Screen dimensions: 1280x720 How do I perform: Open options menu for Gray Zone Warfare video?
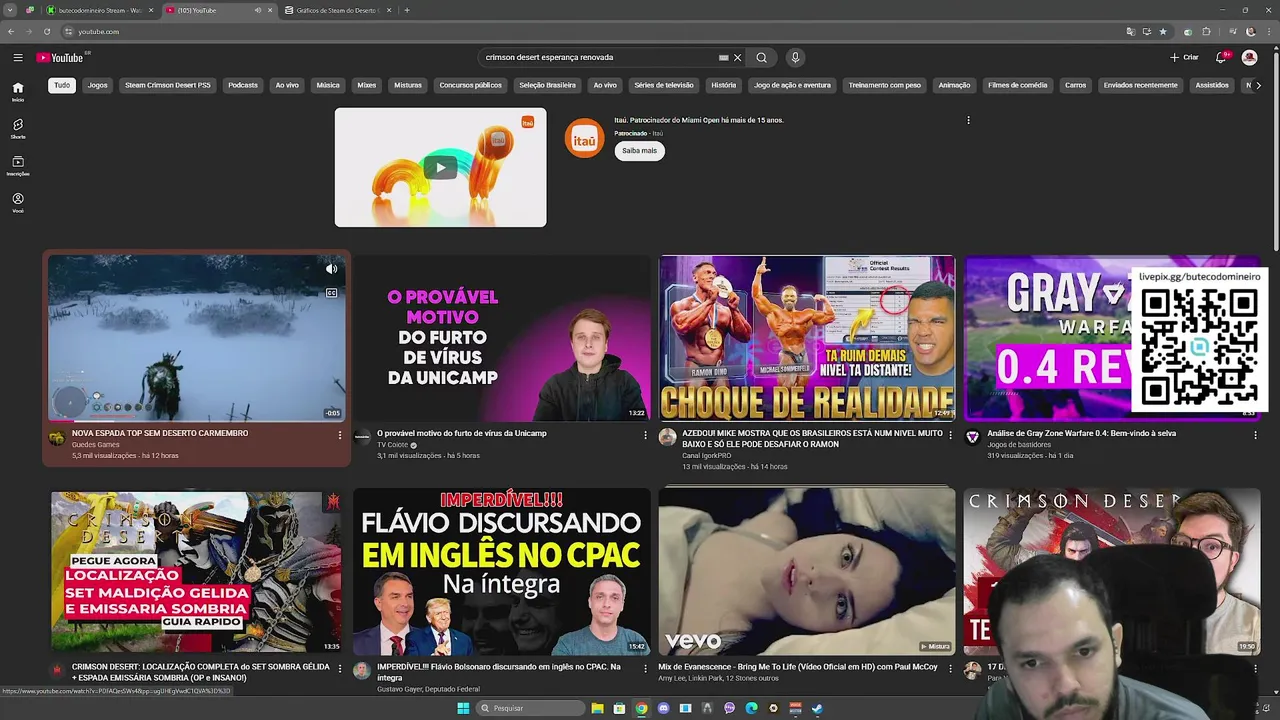1255,435
